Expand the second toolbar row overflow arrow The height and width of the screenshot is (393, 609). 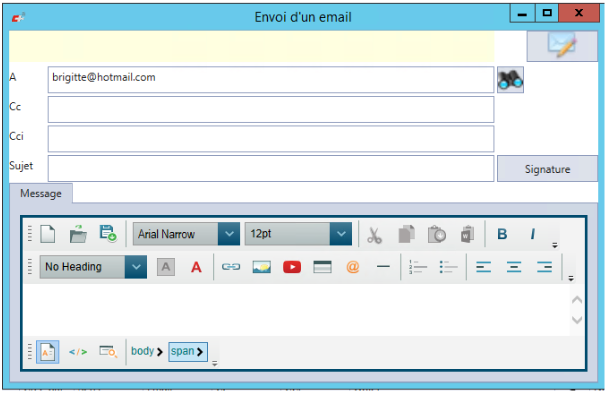571,278
